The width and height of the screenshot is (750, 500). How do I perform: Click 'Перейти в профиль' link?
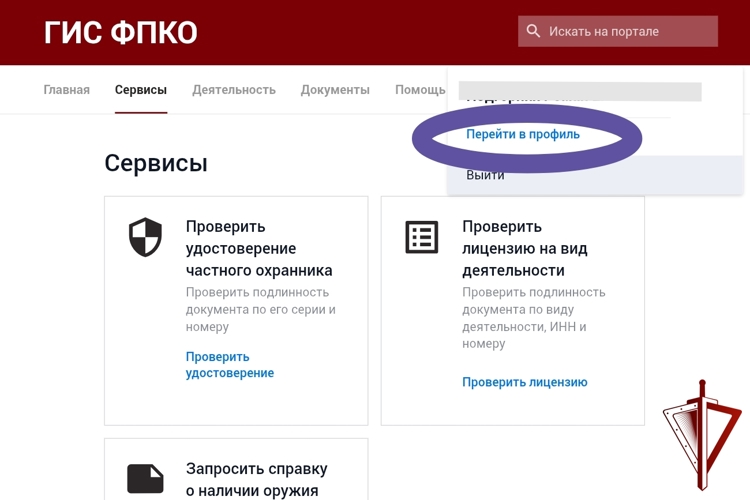click(523, 134)
